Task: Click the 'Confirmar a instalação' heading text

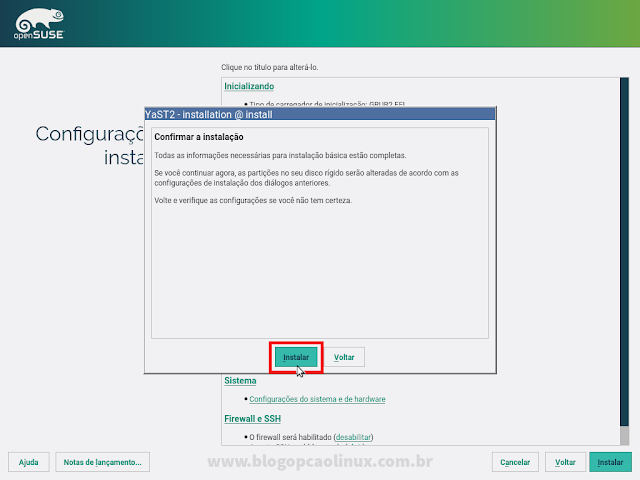Action: 199,137
